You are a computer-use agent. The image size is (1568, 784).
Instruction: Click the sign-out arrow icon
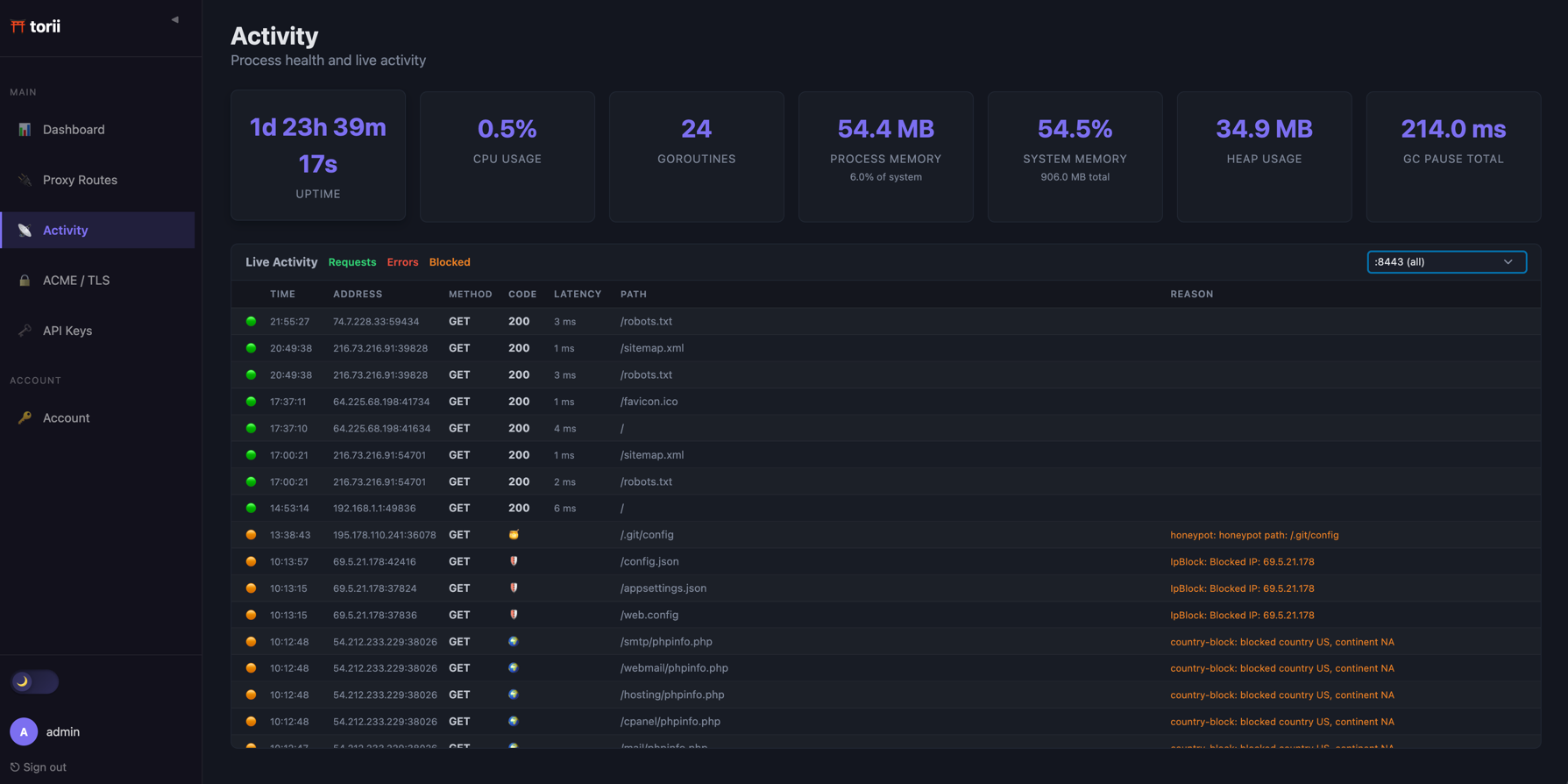pos(15,767)
